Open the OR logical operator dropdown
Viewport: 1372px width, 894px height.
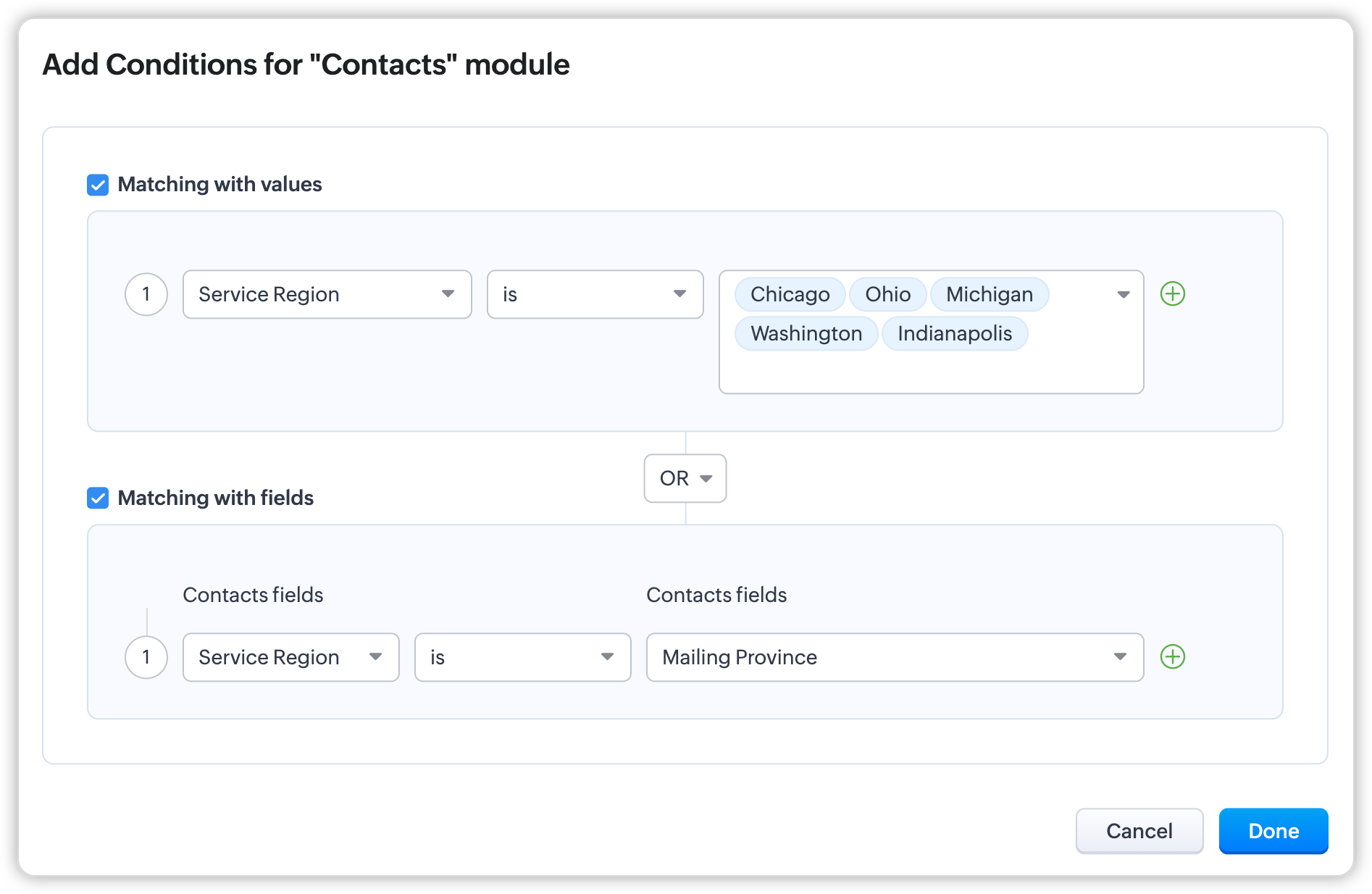tap(685, 478)
